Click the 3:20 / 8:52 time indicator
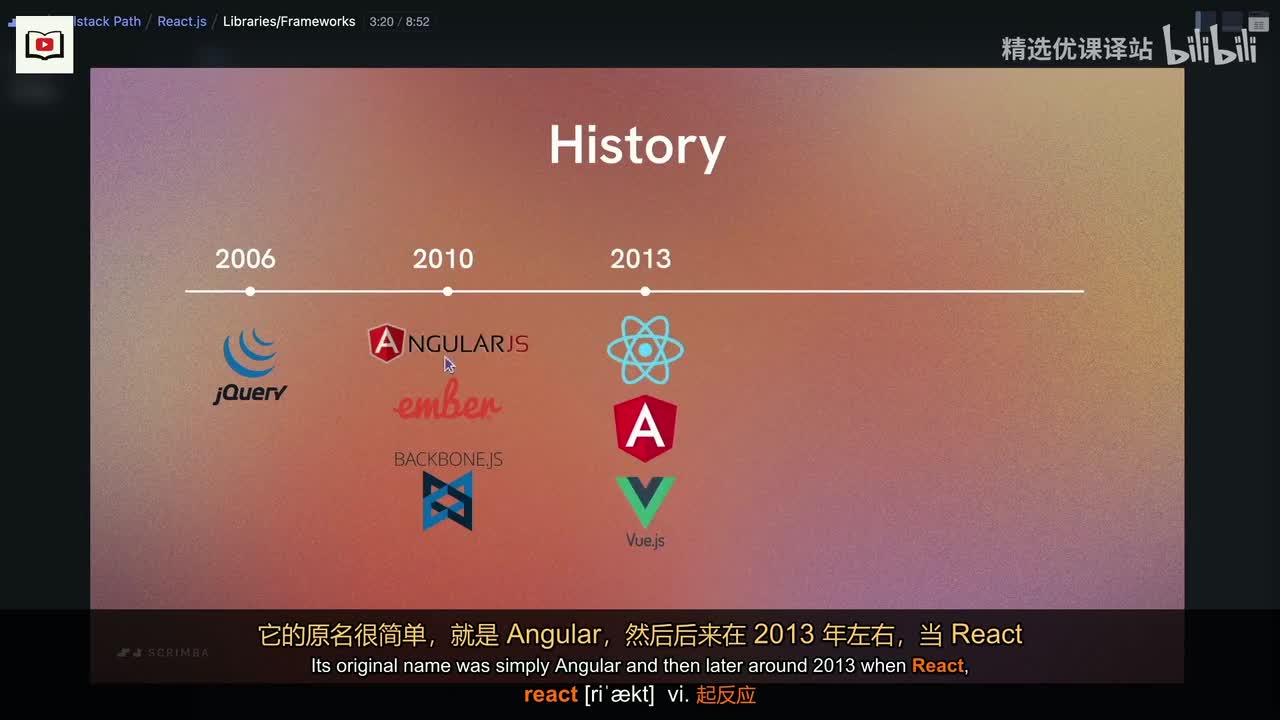 pos(399,21)
